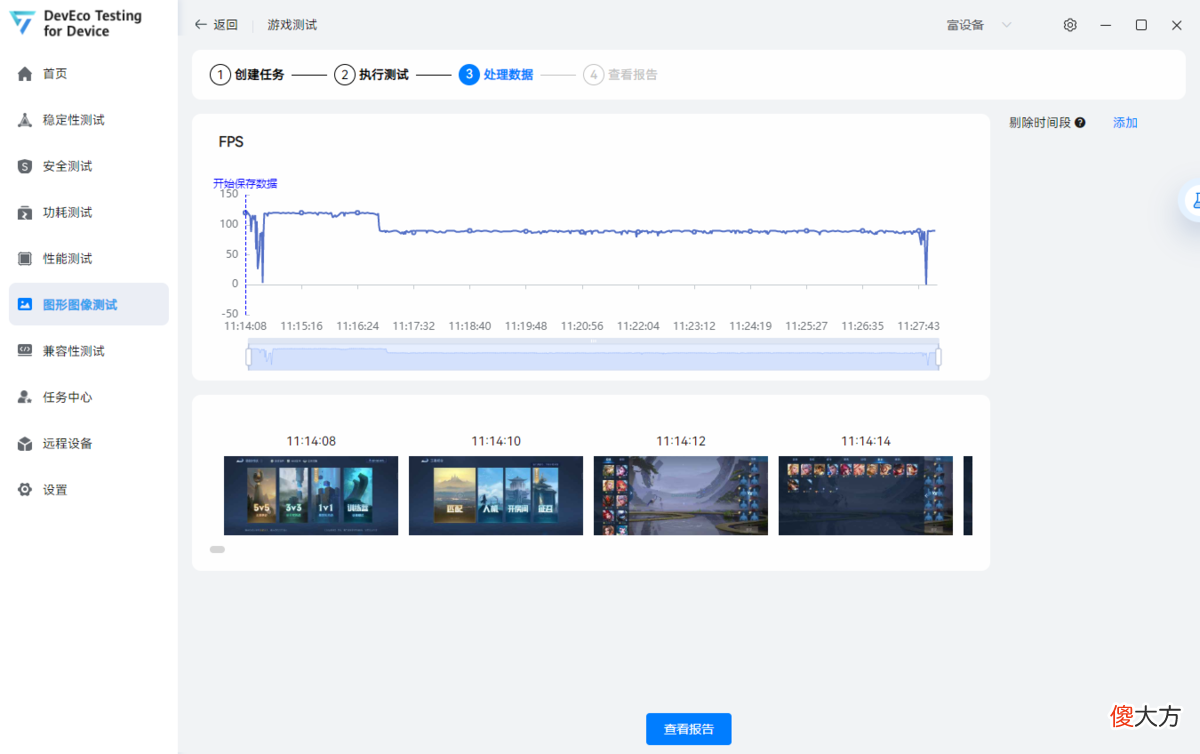This screenshot has height=754, width=1200.
Task: Select step 3 处理数据
Action: [496, 75]
